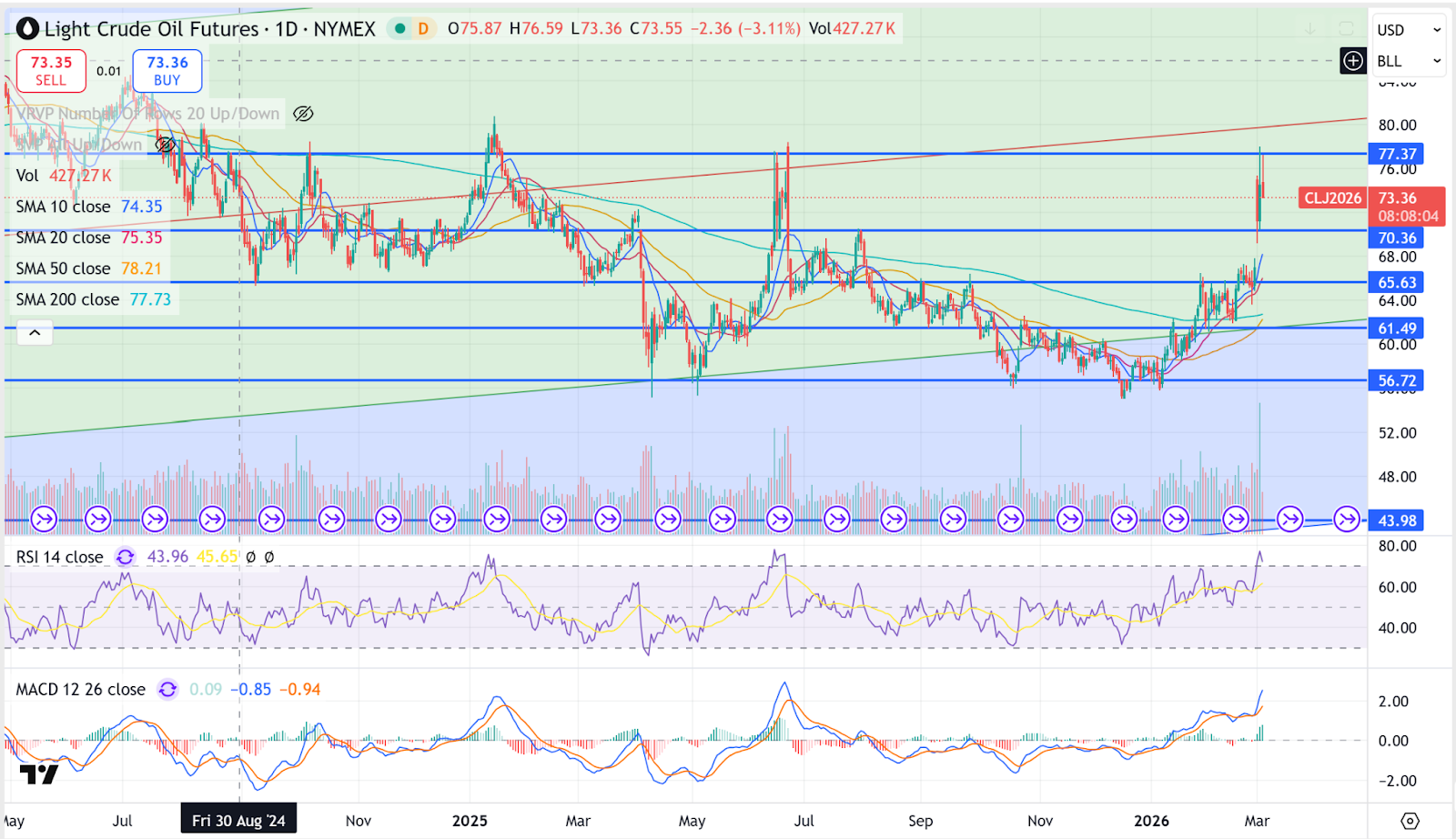Click the RSI purple refresh-arrows icon
1456x839 pixels.
point(125,557)
